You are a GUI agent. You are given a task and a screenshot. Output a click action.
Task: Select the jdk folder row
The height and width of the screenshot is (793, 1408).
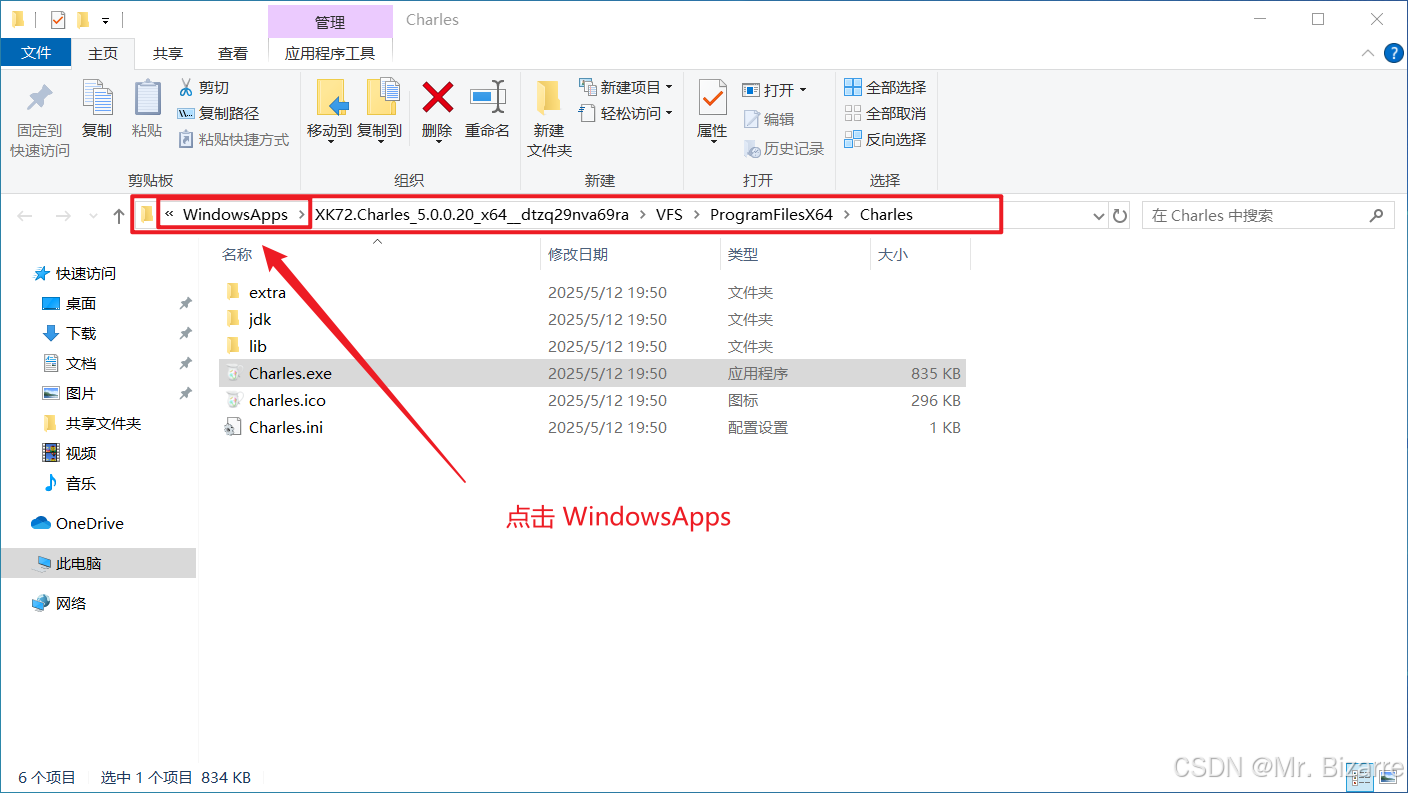592,319
